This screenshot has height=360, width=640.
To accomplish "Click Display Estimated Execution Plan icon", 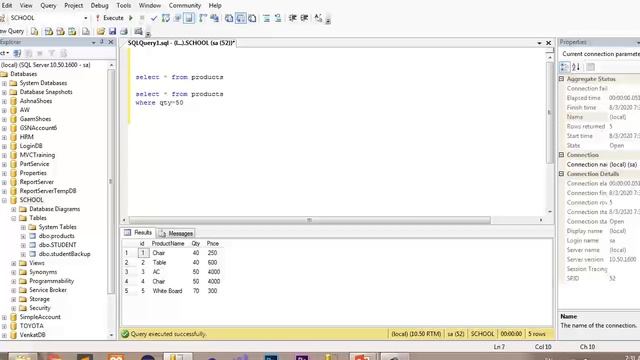I will click(x=166, y=18).
